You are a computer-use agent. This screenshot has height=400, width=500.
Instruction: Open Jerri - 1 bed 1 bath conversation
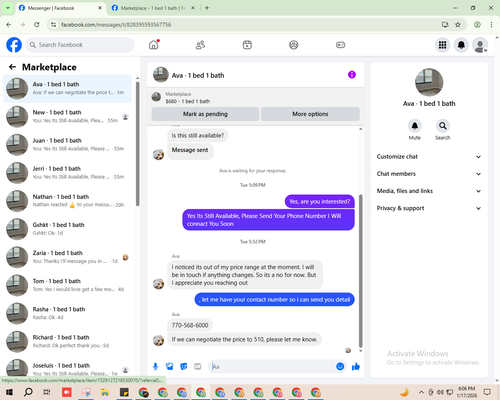click(x=67, y=173)
